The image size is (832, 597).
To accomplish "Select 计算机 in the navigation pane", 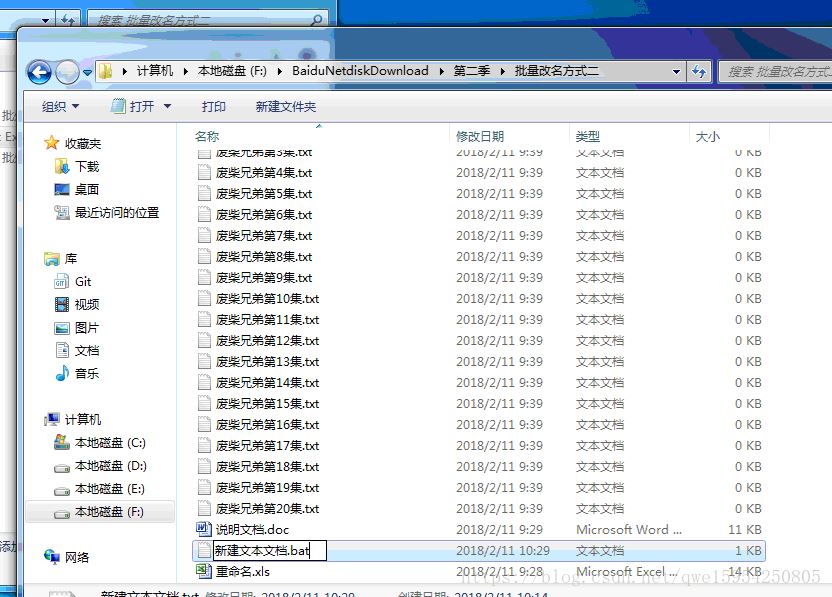I will click(83, 420).
